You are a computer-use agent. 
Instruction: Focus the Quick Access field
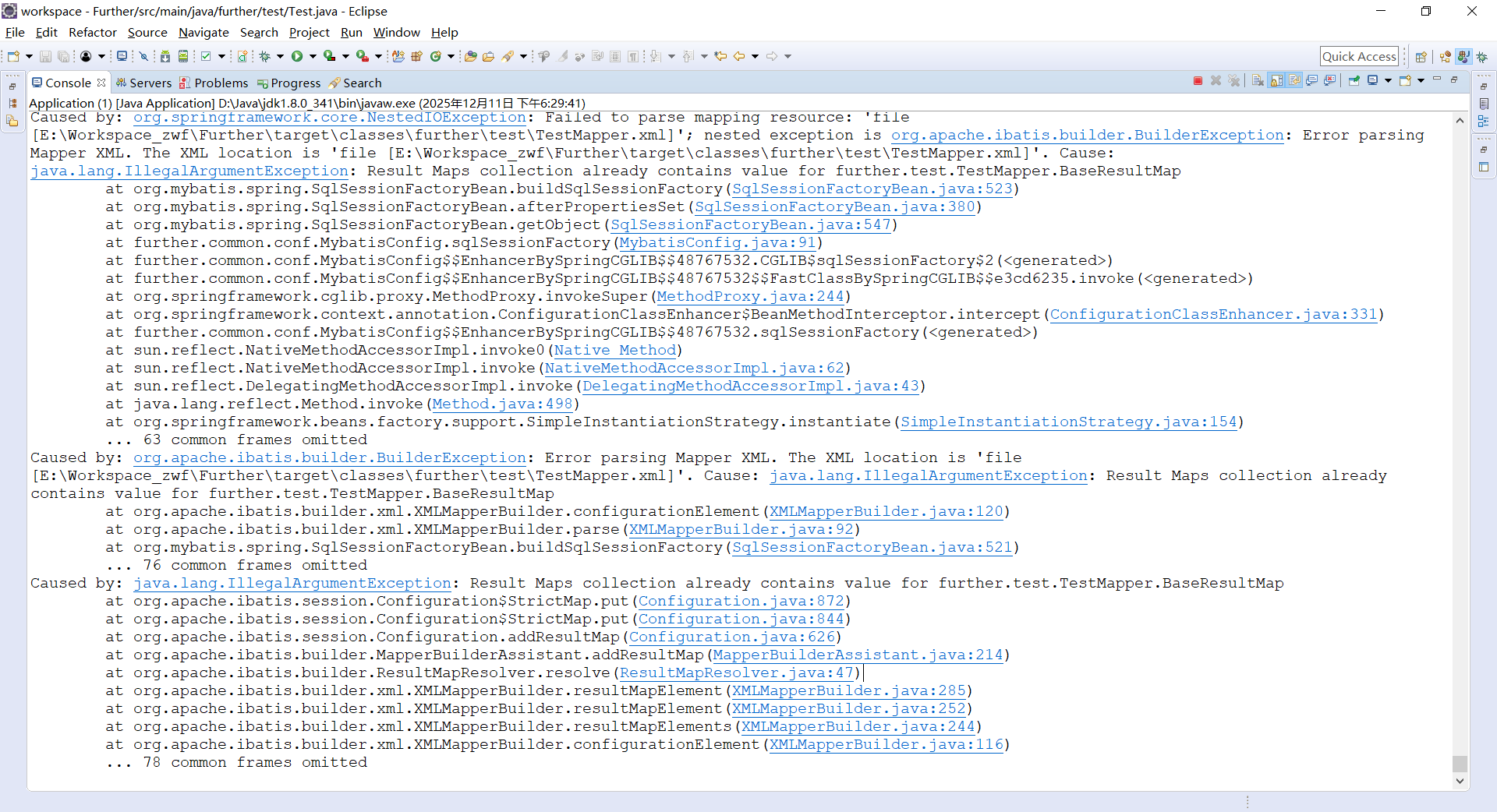(x=1359, y=55)
